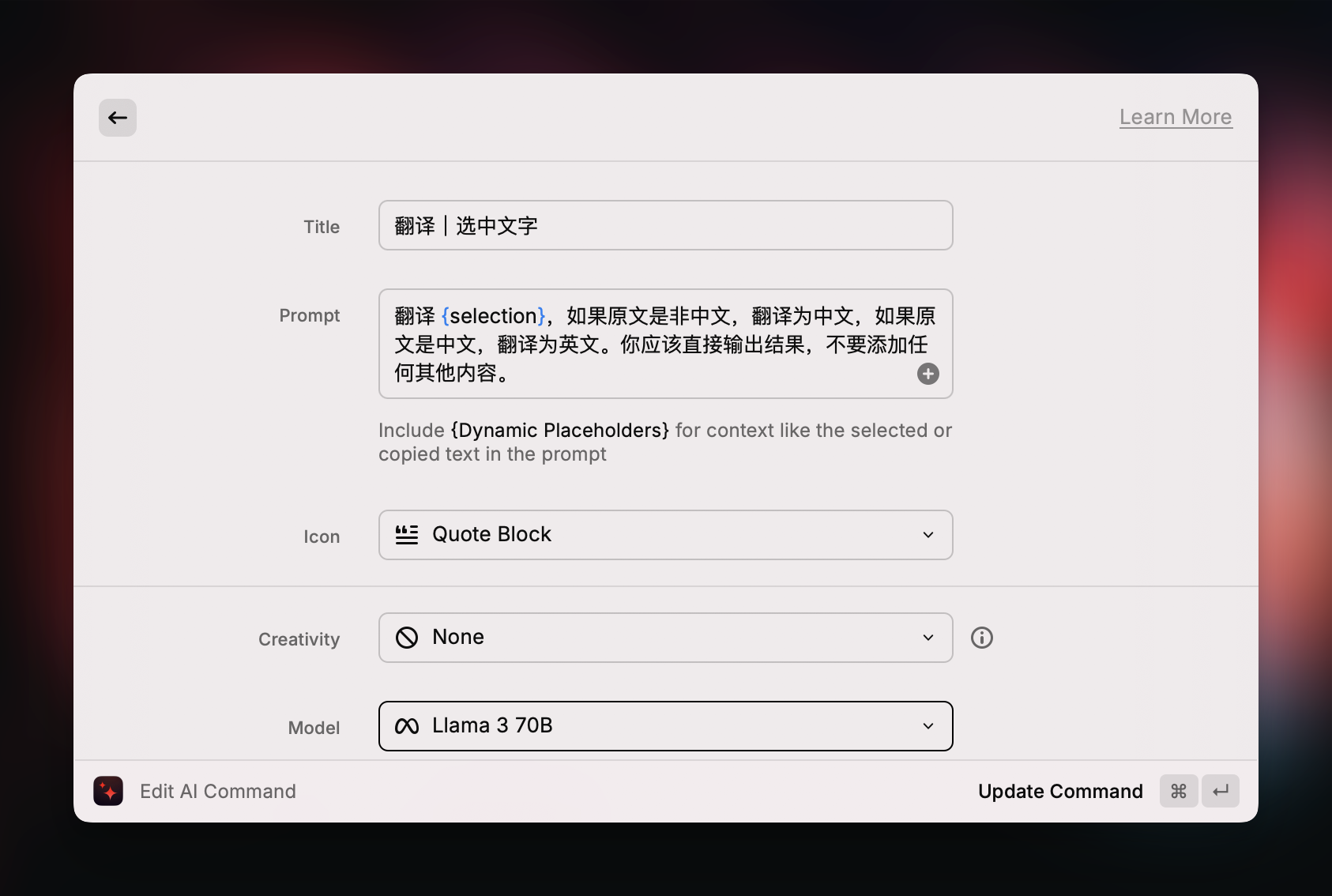Click the {selection} placeholder in the prompt

pos(493,315)
